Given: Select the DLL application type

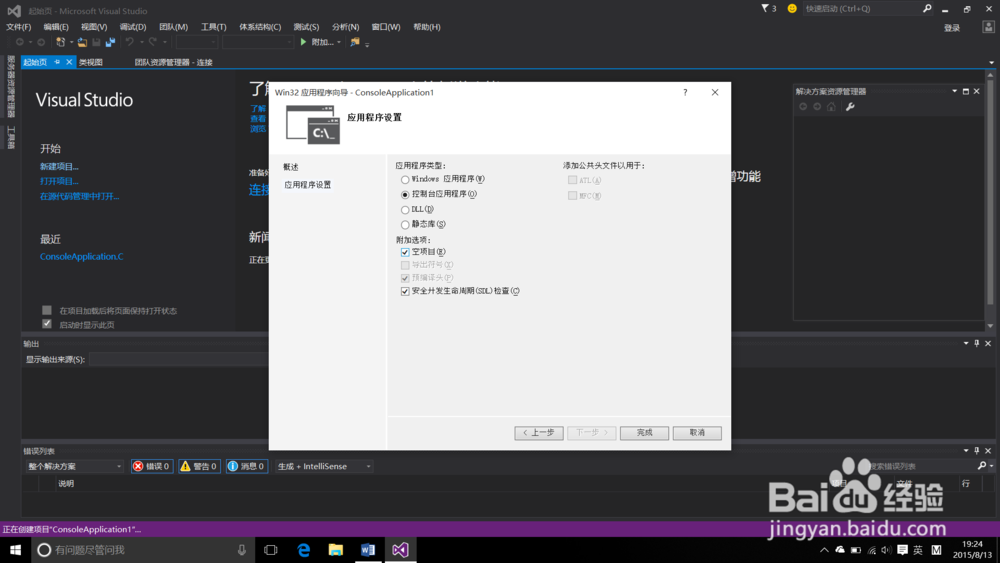Looking at the screenshot, I should point(405,210).
